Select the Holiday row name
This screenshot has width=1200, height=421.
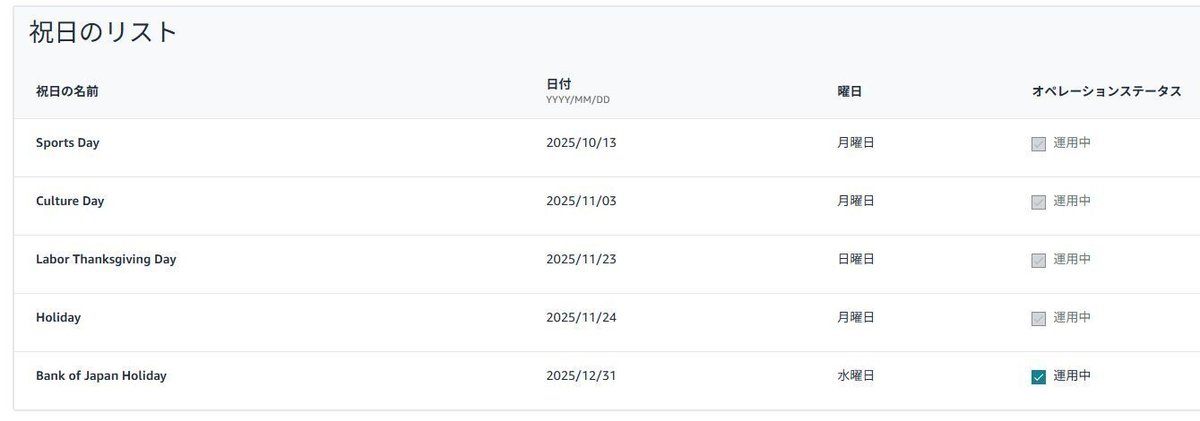click(58, 317)
